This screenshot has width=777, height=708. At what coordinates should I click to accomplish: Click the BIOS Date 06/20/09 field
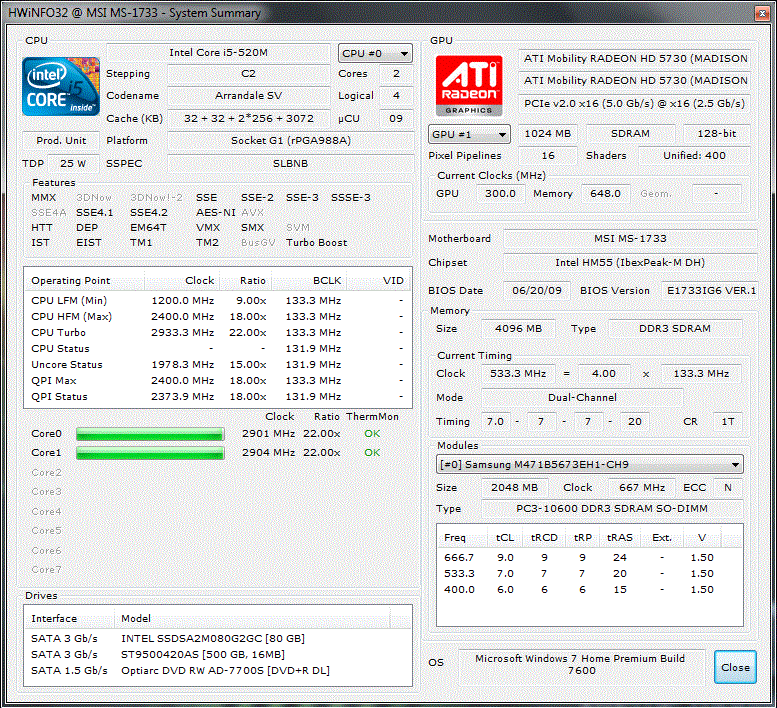537,290
